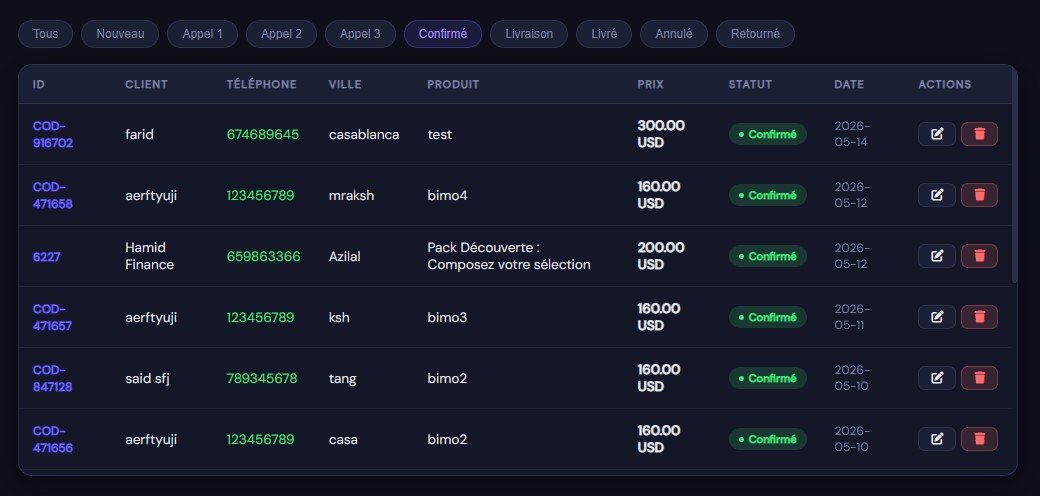1040x496 pixels.
Task: Click the ACTIONS column header
Action: tap(944, 84)
